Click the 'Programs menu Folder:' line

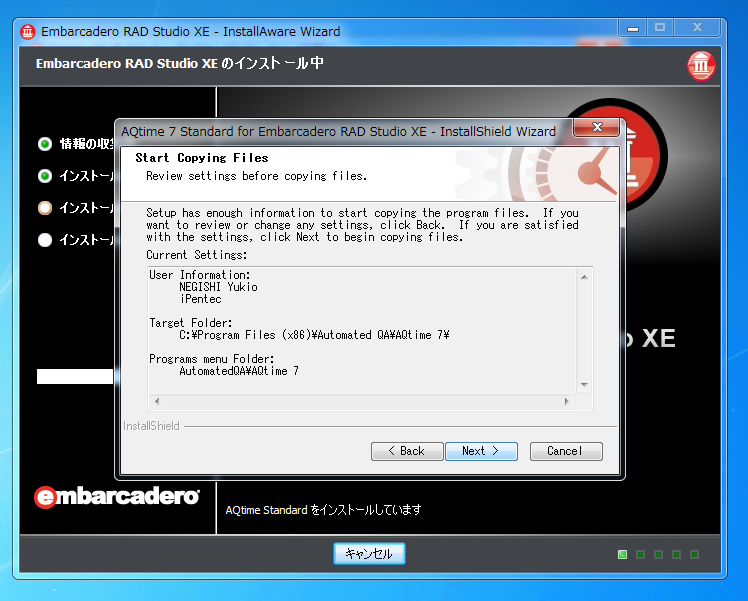211,359
